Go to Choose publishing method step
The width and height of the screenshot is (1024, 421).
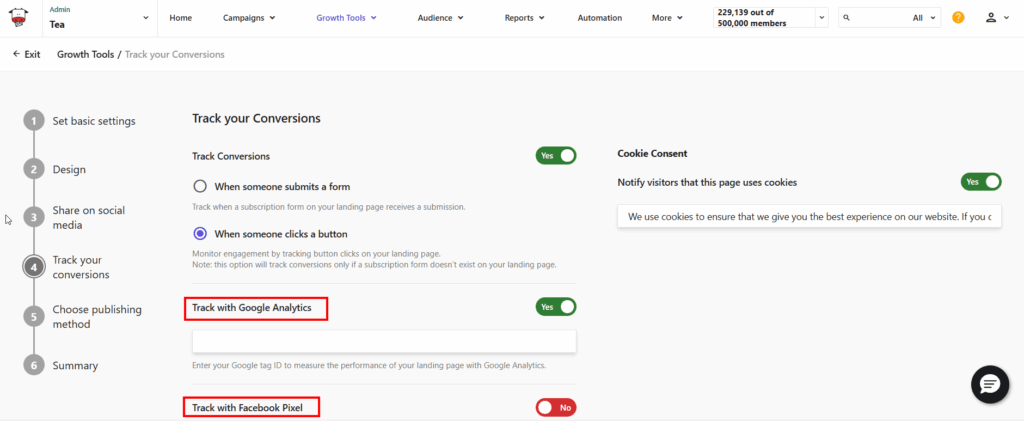click(97, 317)
